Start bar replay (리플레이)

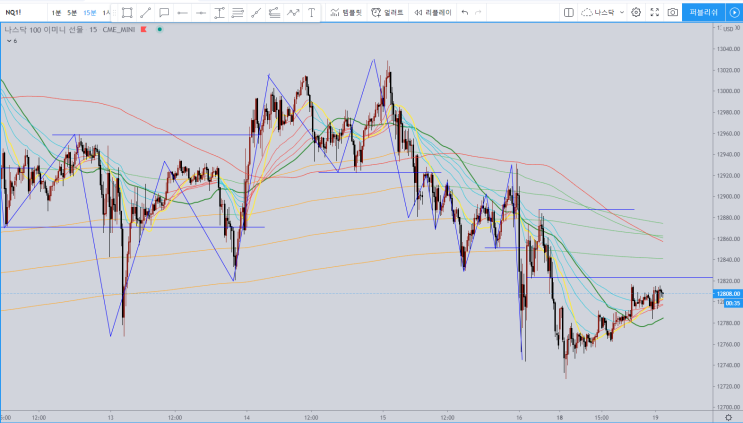point(433,13)
